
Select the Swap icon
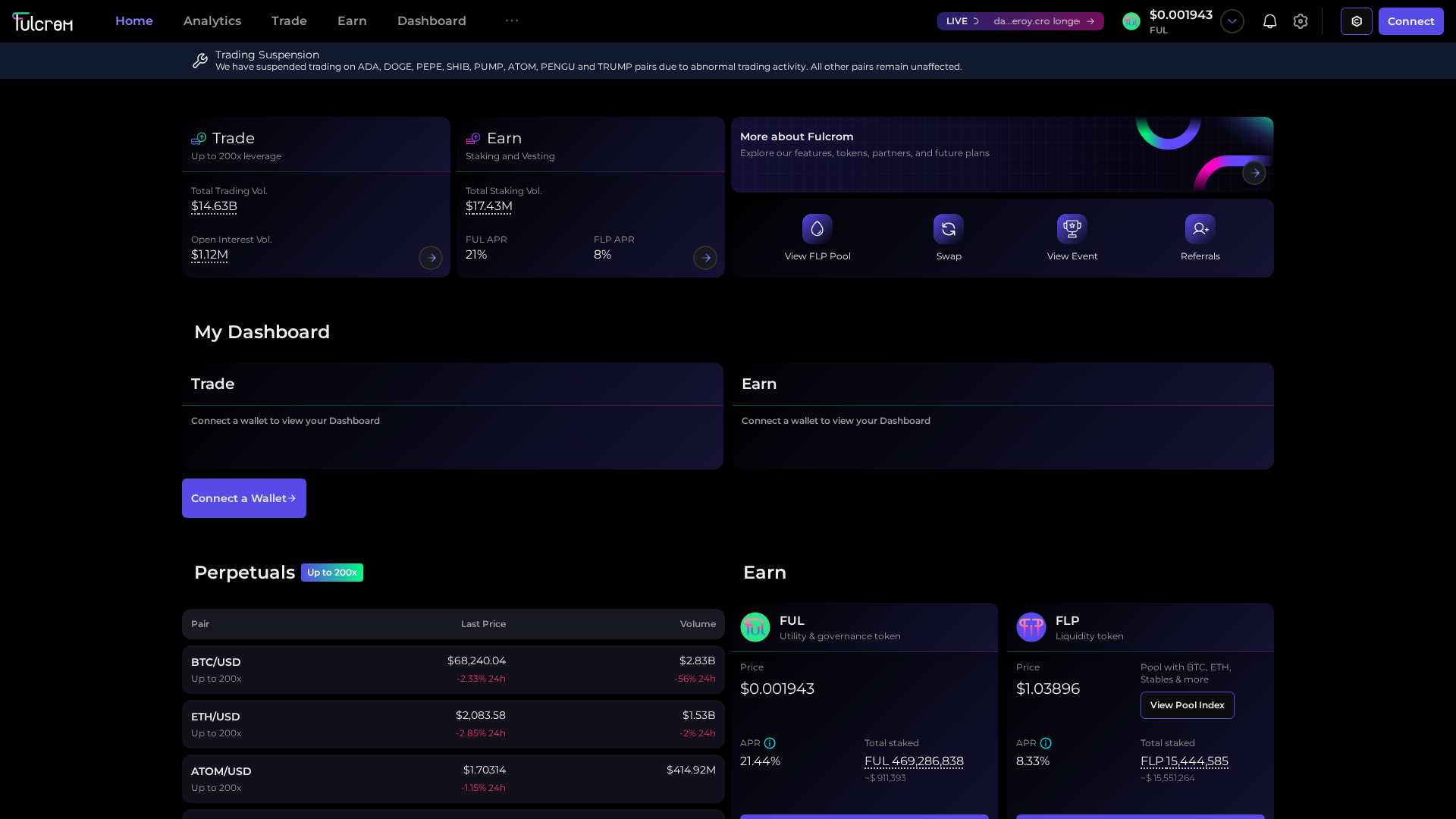pyautogui.click(x=949, y=228)
